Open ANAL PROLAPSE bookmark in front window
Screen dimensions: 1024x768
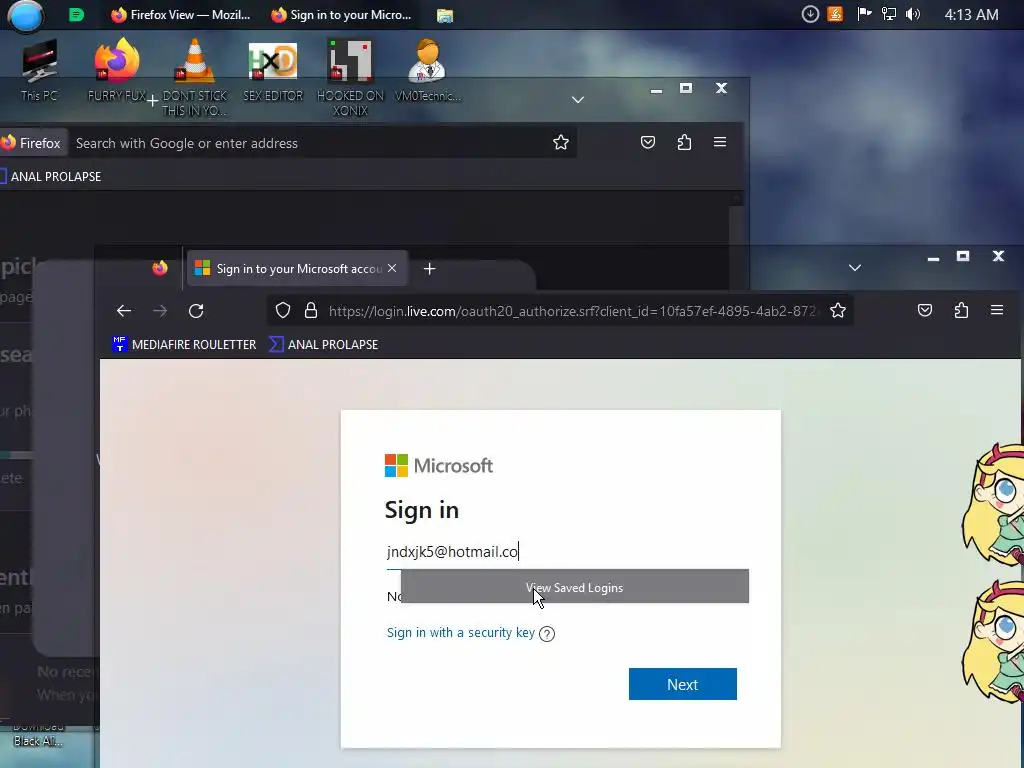coord(323,344)
